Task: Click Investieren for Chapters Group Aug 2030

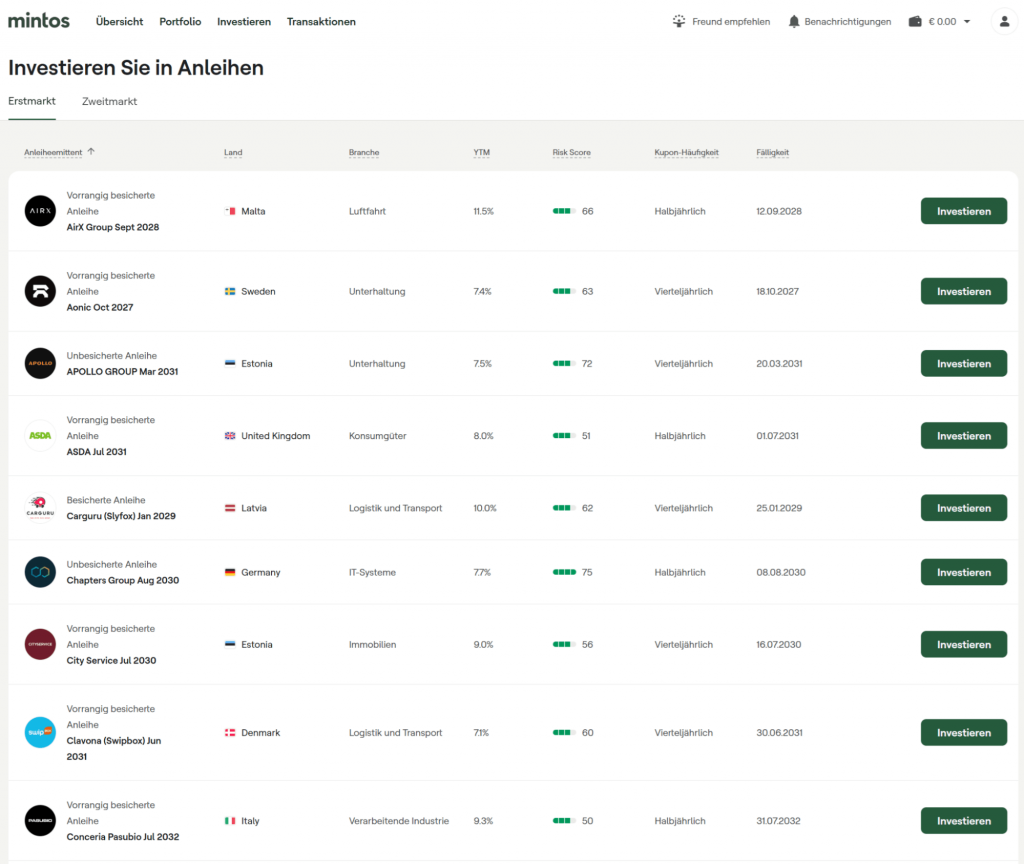Action: pyautogui.click(x=964, y=572)
